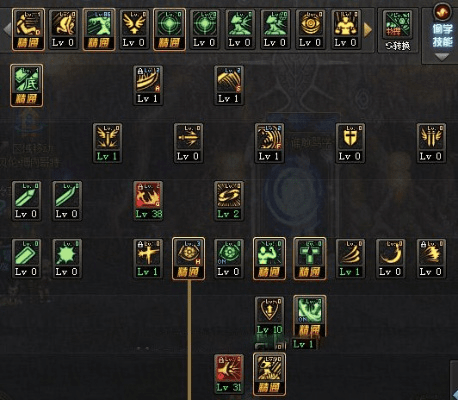The height and width of the screenshot is (400, 458).
Task: Choose the golden cross shield skill icon
Action: [x=350, y=143]
